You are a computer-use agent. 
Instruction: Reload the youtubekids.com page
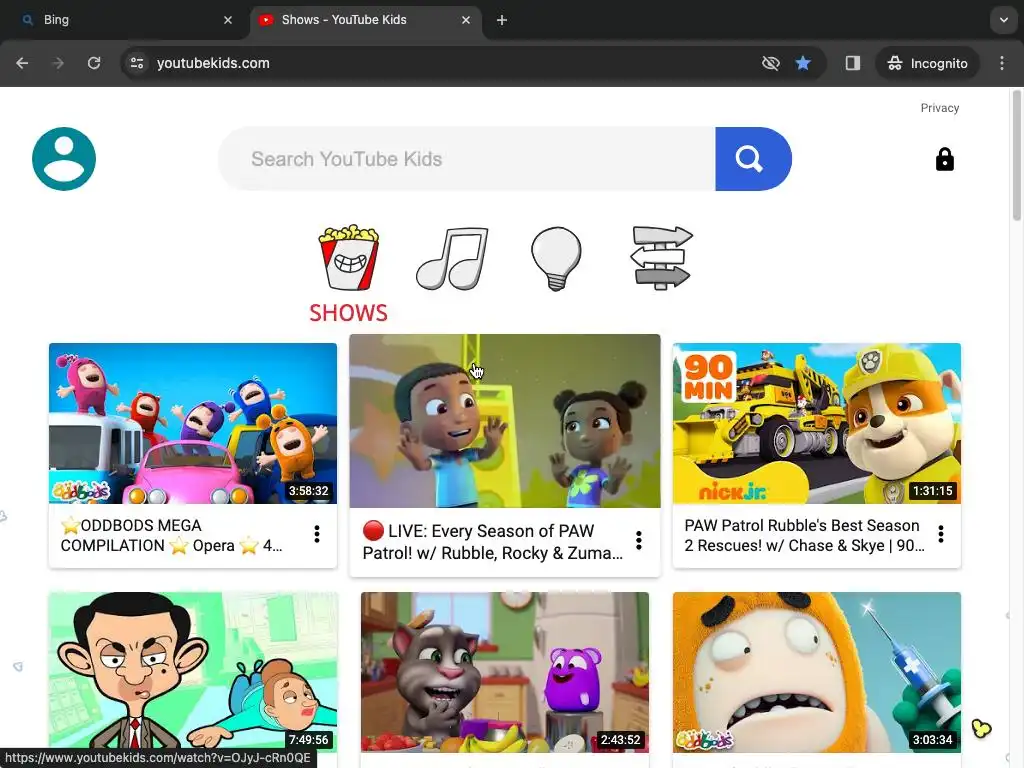coord(94,63)
